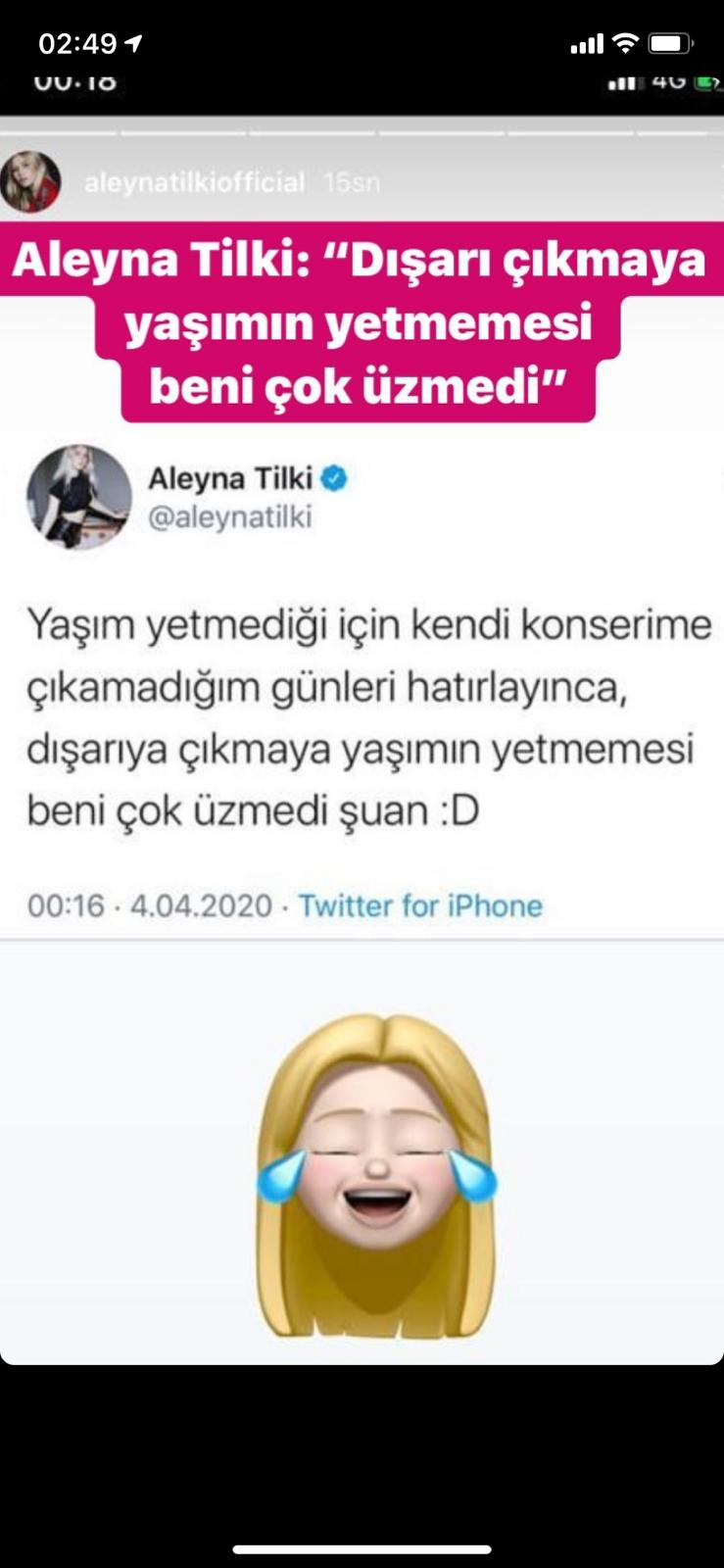Tap the 02:49 clock in the status bar
The height and width of the screenshot is (1568, 724).
click(x=77, y=43)
